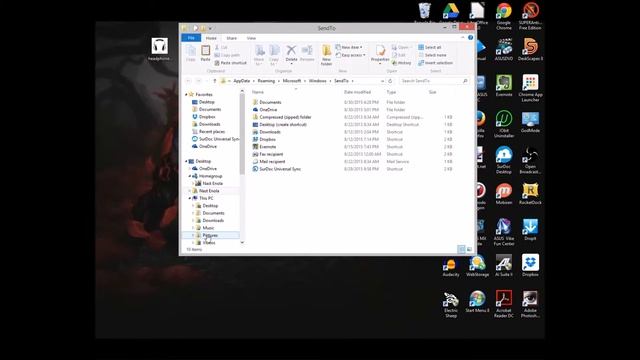Open the Evernote desktop shortcut
Image resolution: width=640 pixels, height=360 pixels.
click(504, 86)
